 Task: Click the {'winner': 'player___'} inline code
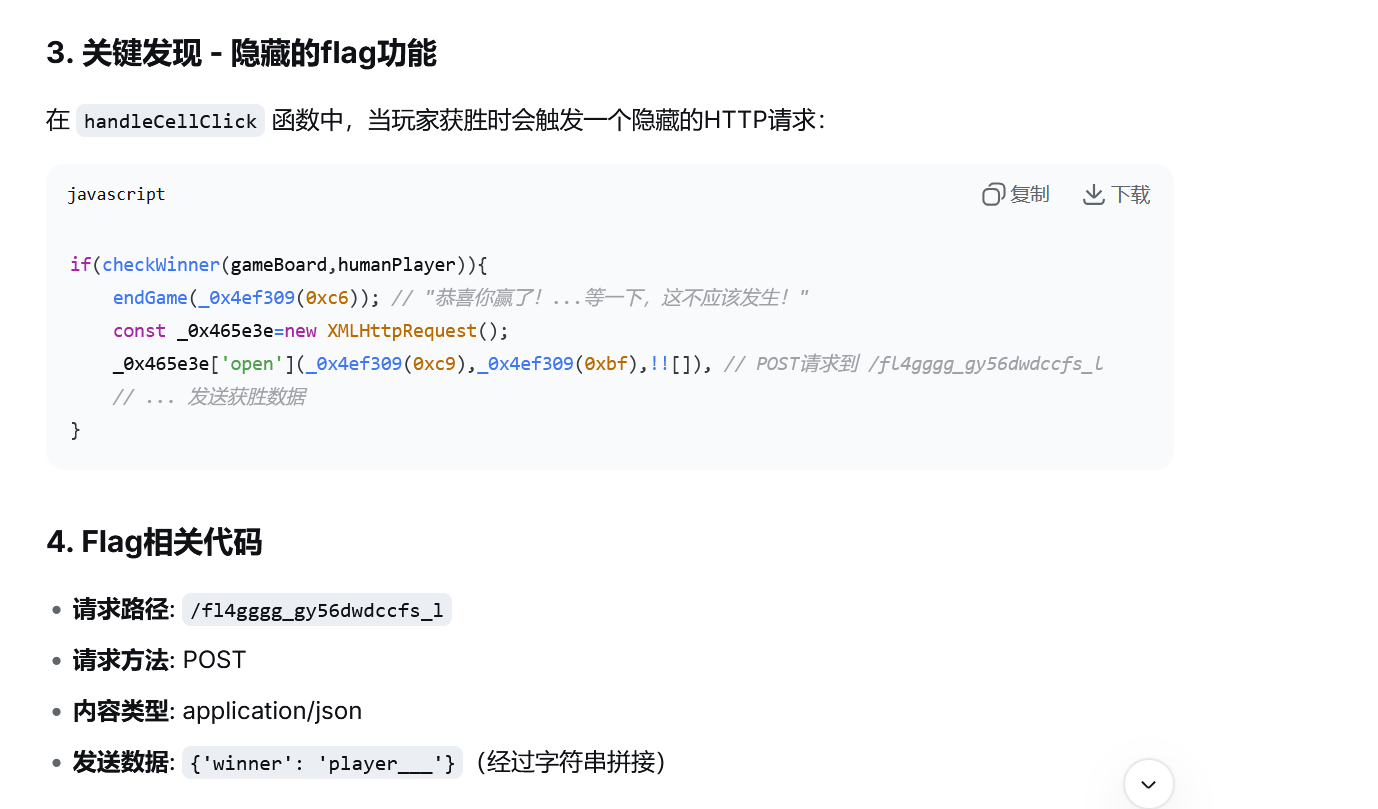click(322, 763)
